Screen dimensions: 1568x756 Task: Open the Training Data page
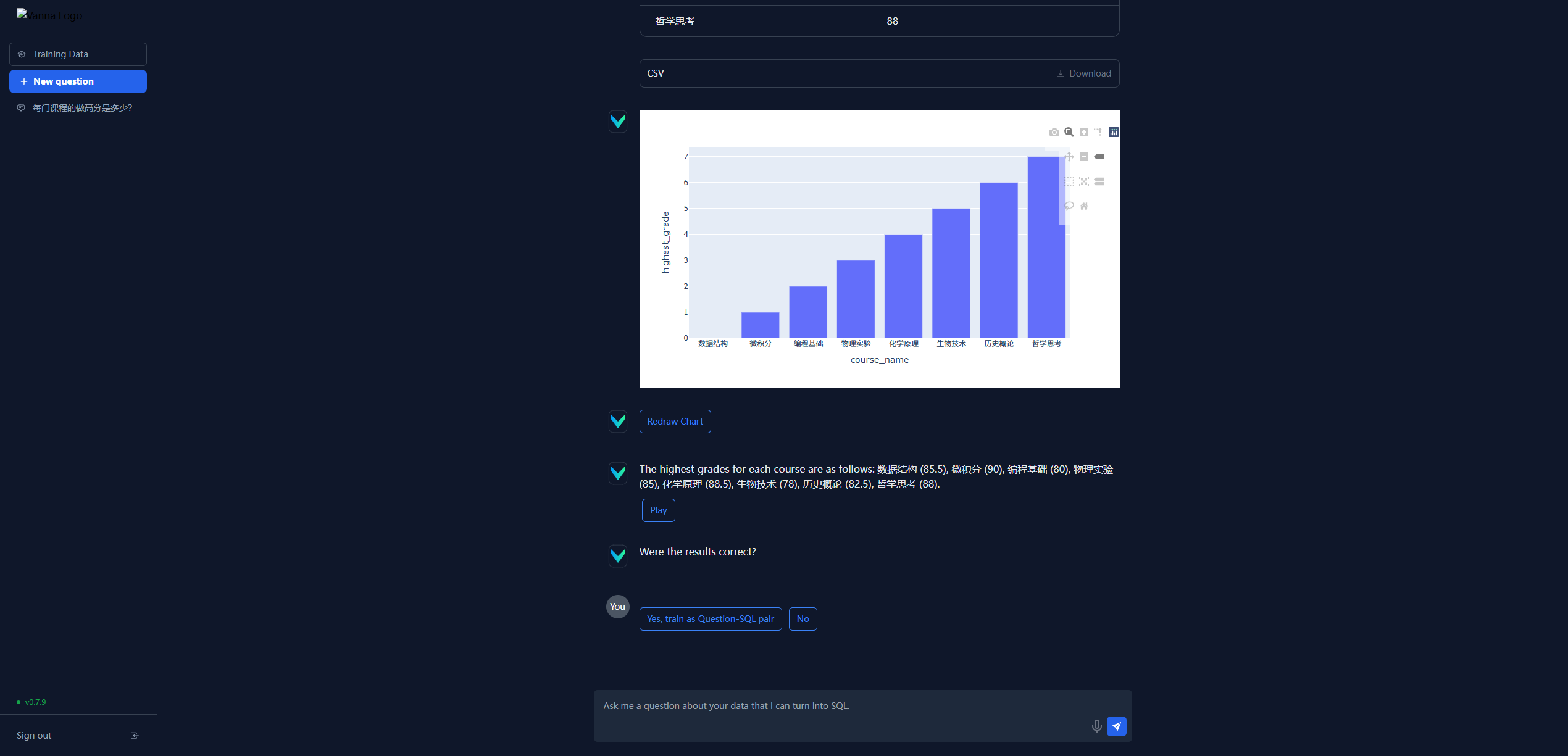click(78, 54)
